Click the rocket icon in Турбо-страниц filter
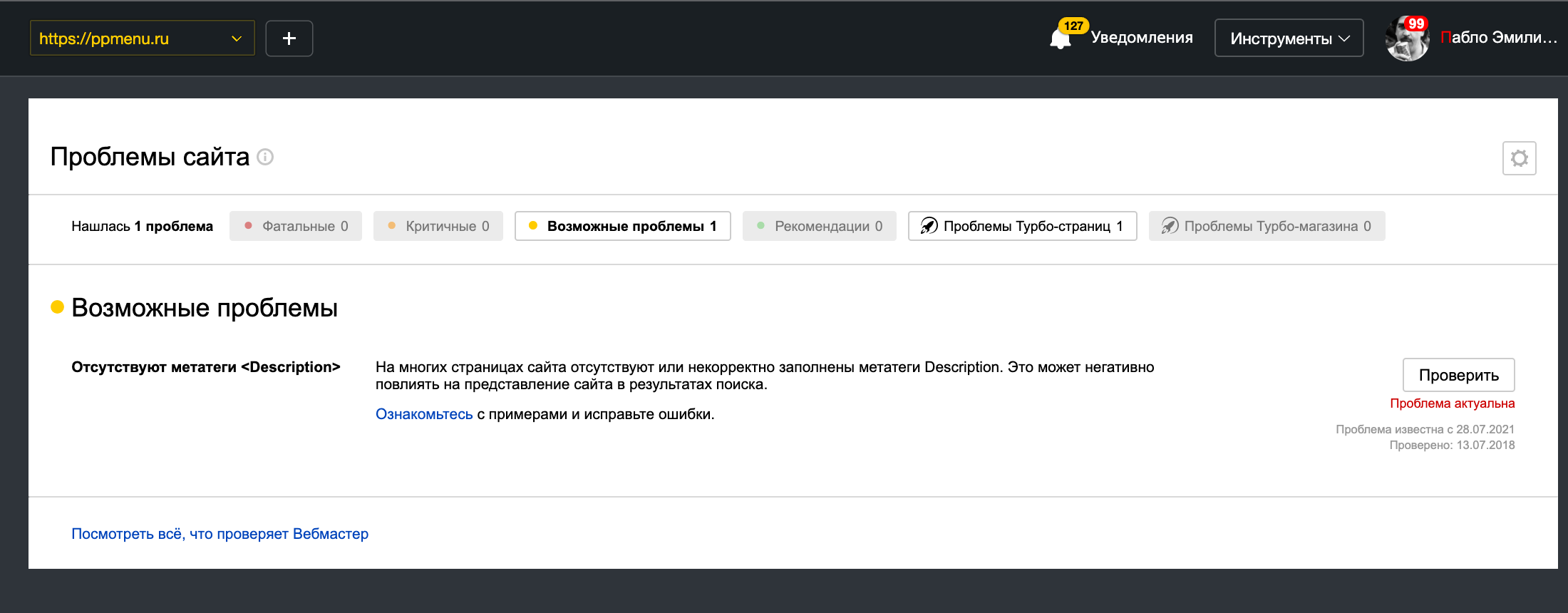Screen dimensions: 1568x613 (929, 226)
